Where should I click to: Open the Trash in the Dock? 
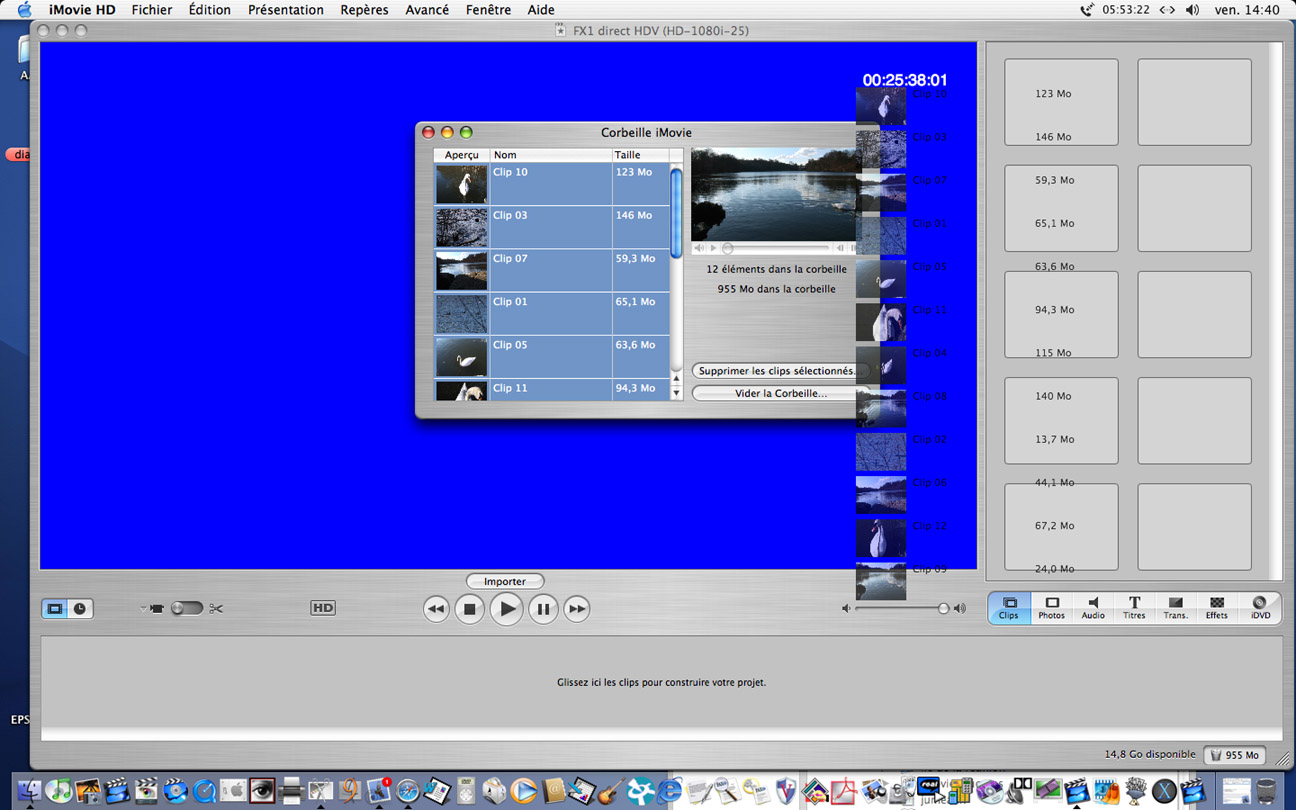1266,790
